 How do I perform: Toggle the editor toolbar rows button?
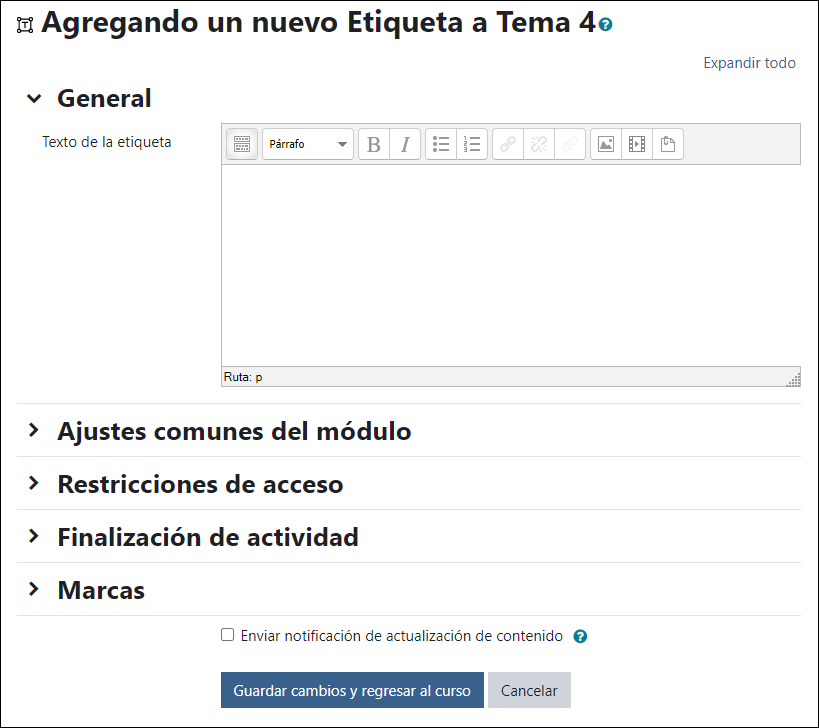tap(242, 144)
